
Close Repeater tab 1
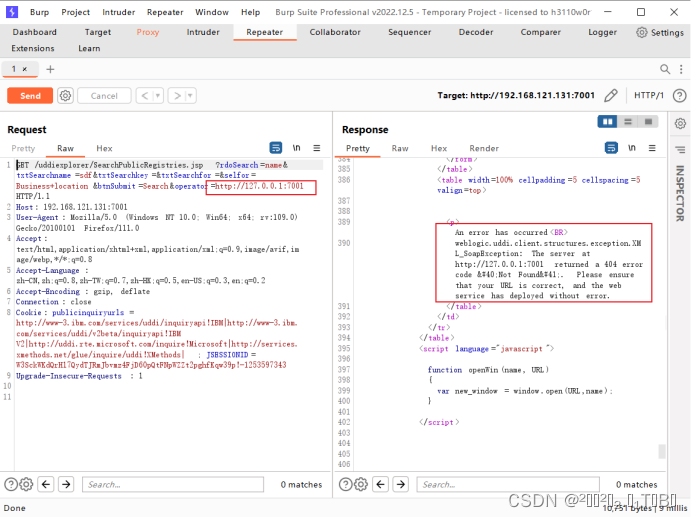coord(25,69)
